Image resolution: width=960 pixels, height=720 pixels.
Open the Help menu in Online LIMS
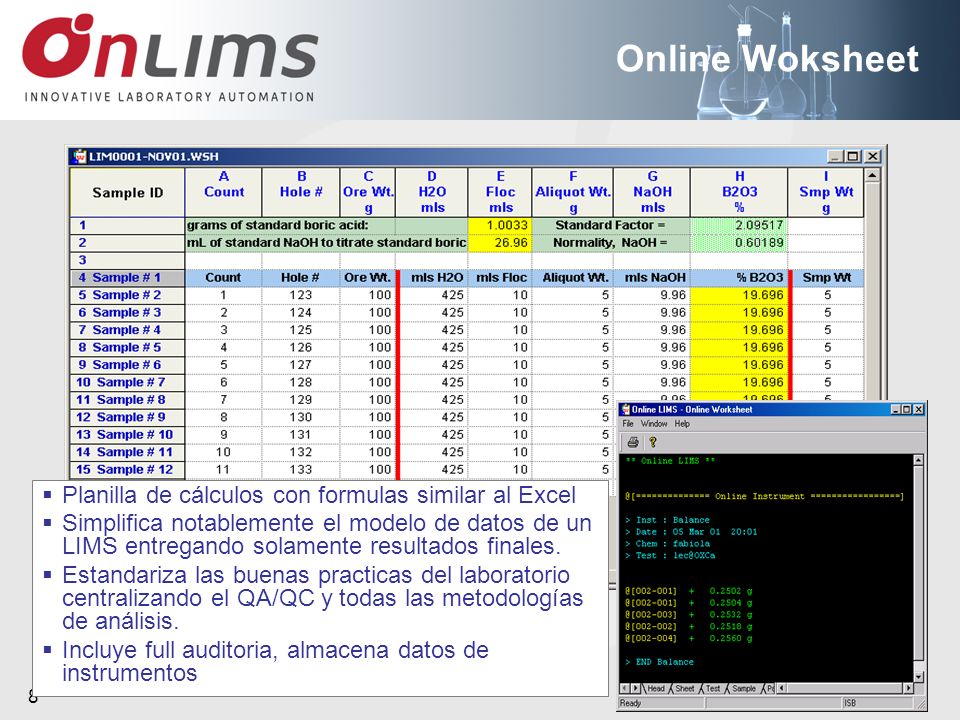click(x=682, y=424)
